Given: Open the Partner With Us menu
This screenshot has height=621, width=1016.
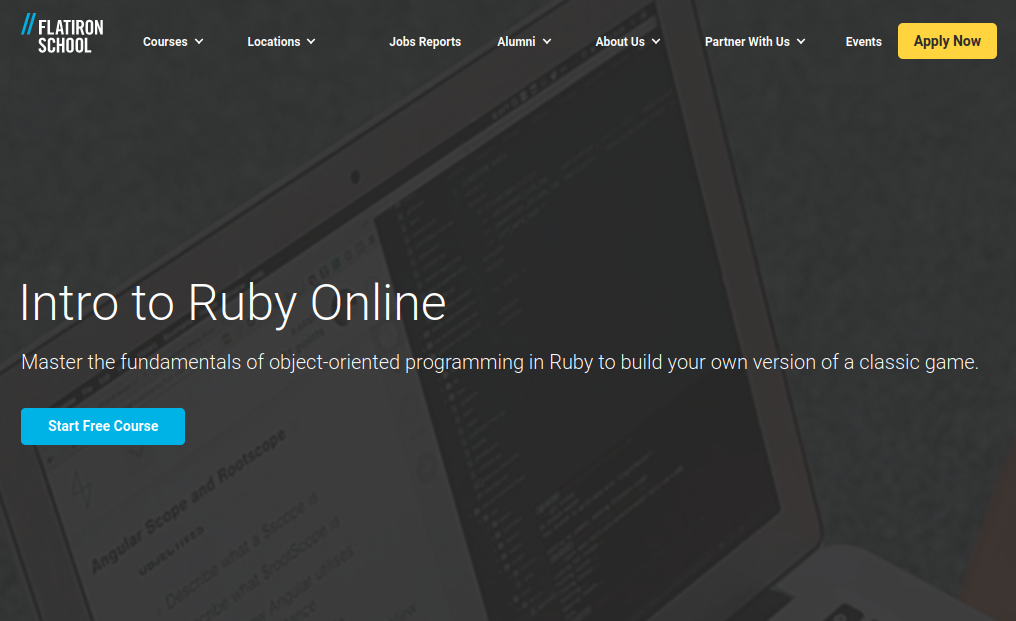Looking at the screenshot, I should coord(747,41).
